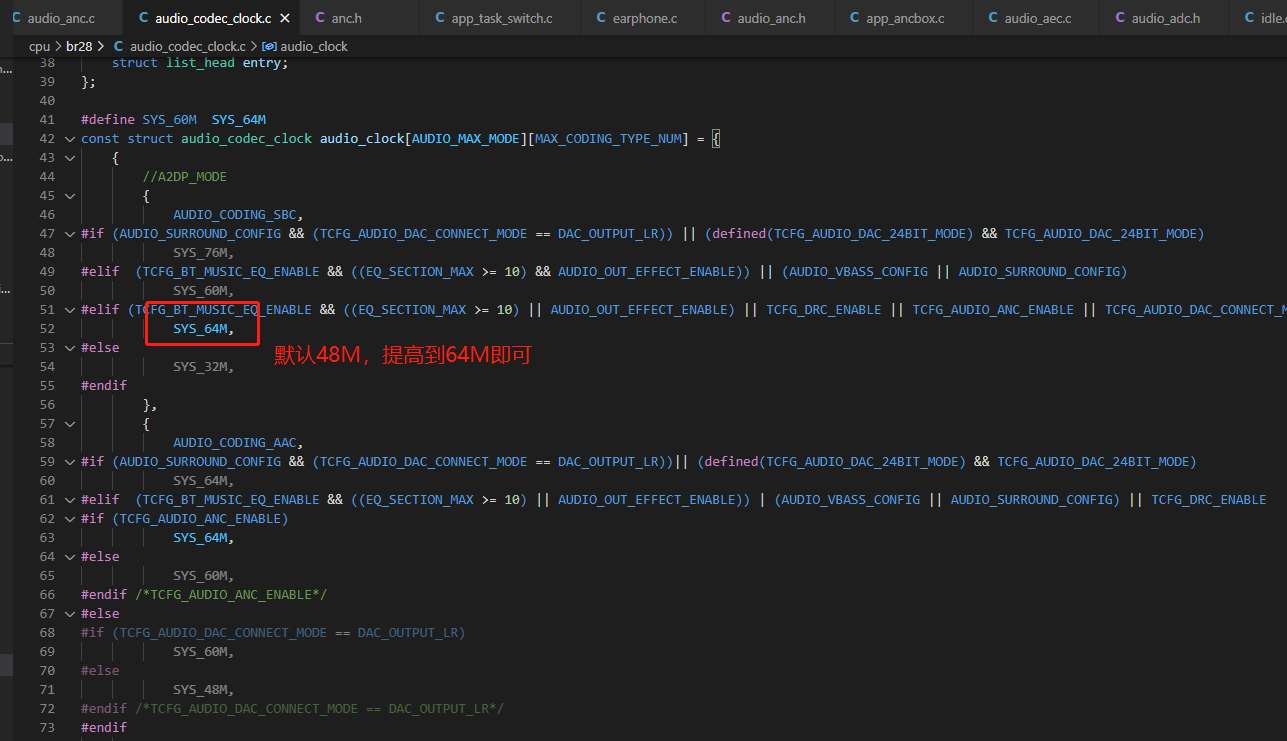1287x741 pixels.
Task: Fold the #else region at line 53
Action: [x=69, y=348]
